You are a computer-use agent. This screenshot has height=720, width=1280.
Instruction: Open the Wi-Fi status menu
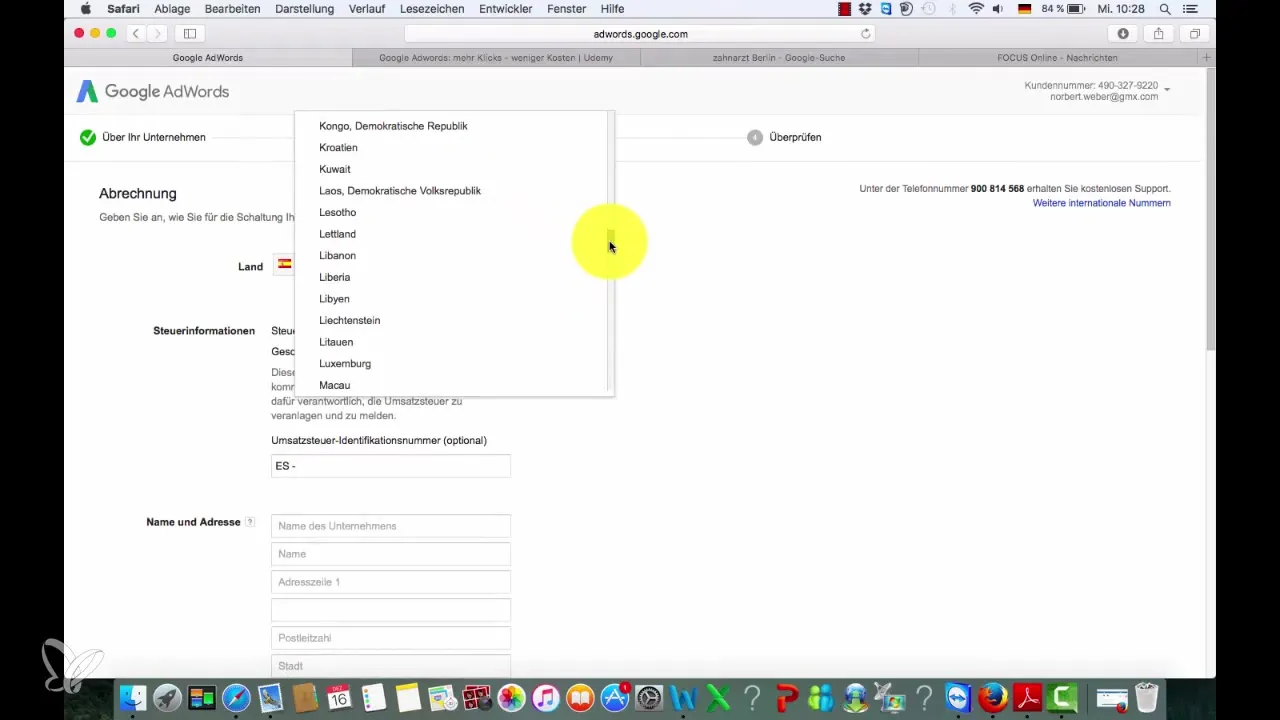point(976,9)
